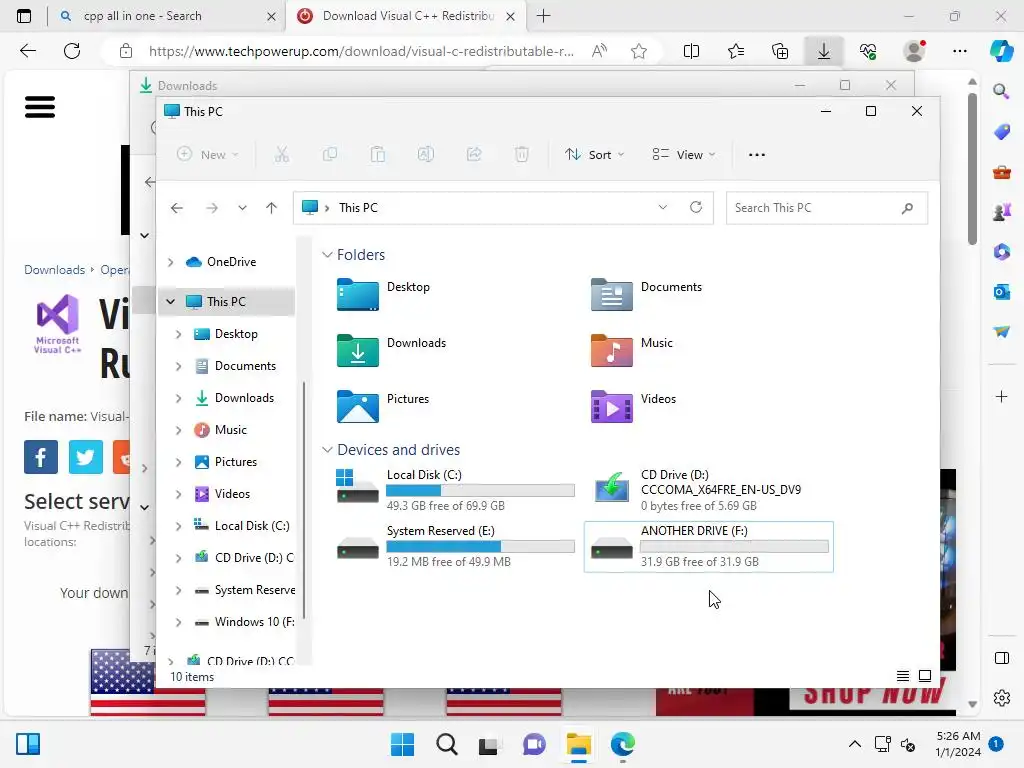Image resolution: width=1024 pixels, height=768 pixels.
Task: Select Local Disk (C:) drive
Action: coord(455,490)
